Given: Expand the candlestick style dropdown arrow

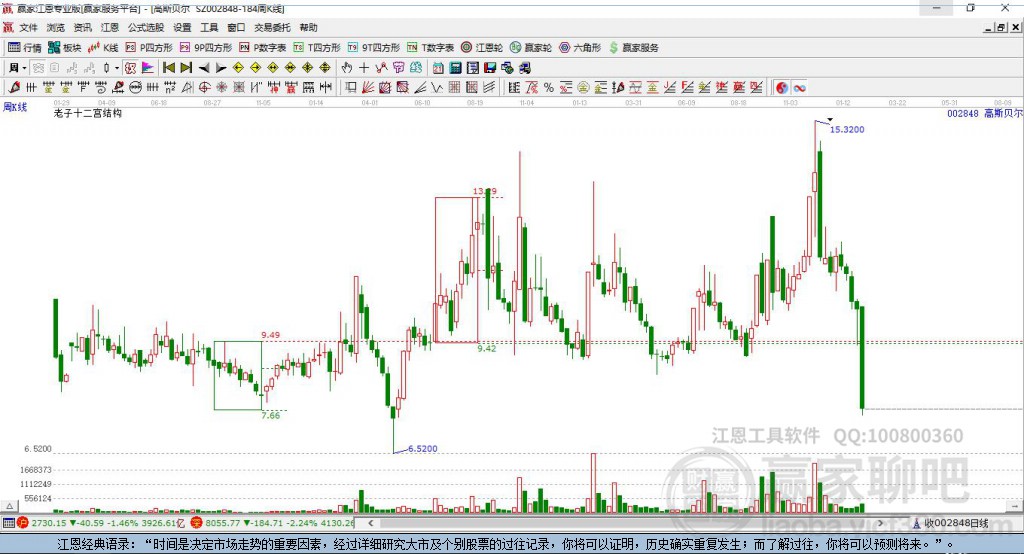Looking at the screenshot, I should coord(117,68).
